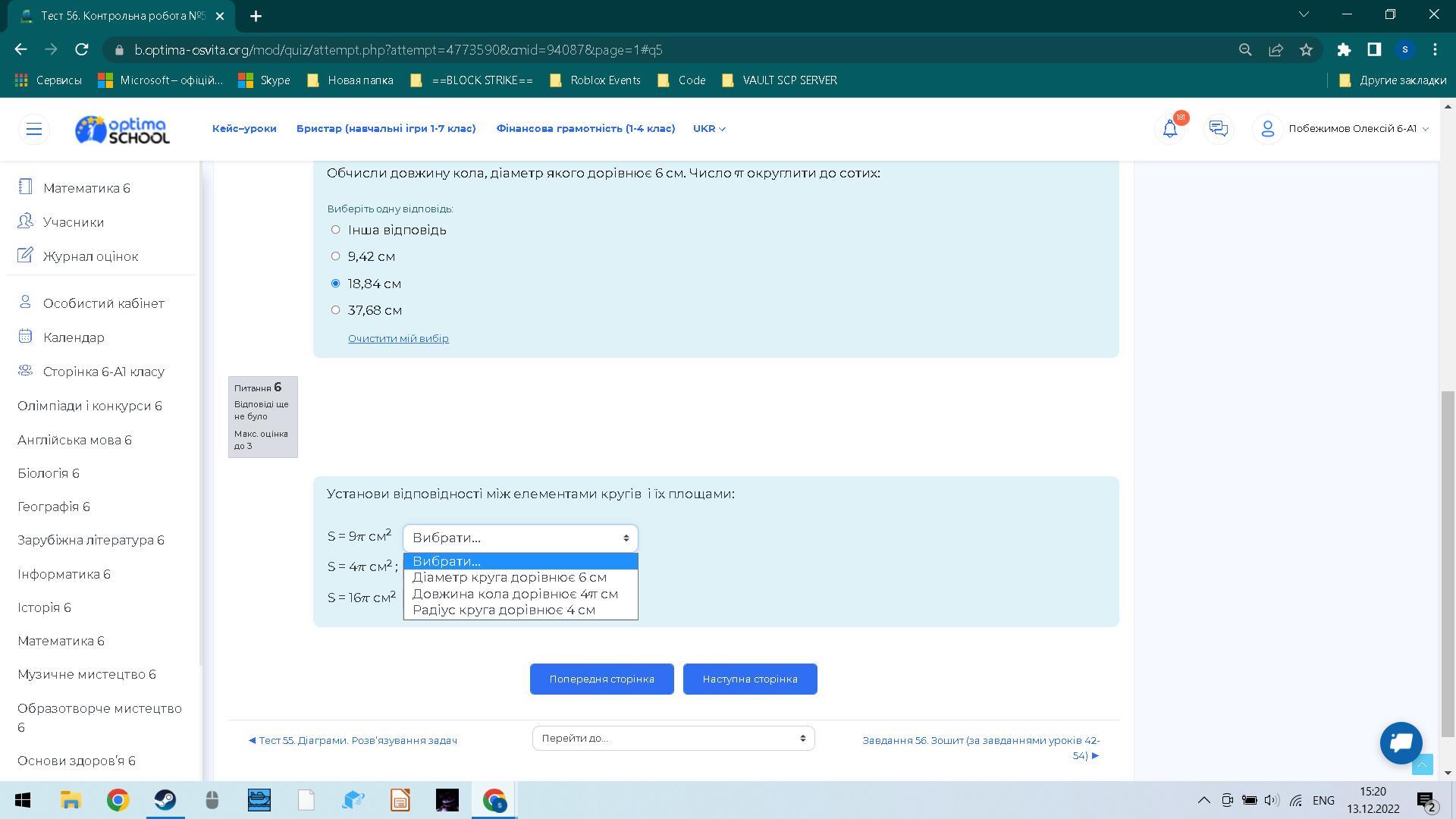This screenshot has height=819, width=1456.
Task: Click the Optima School logo
Action: click(x=122, y=130)
